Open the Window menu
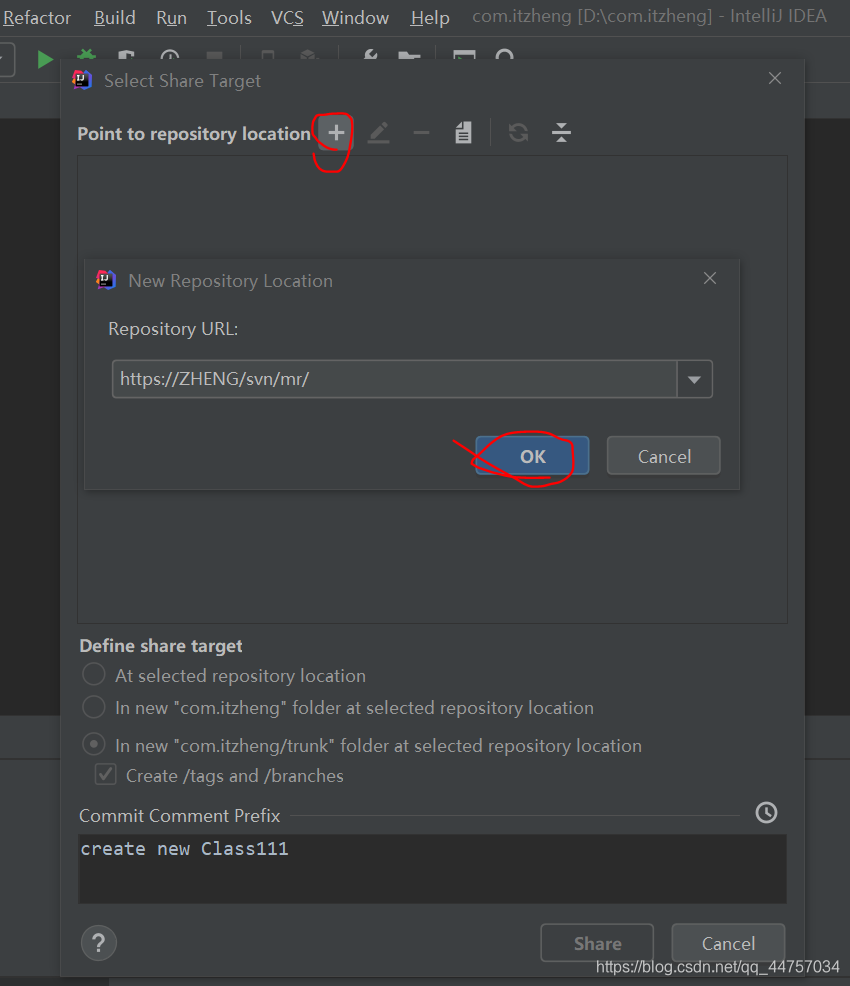This screenshot has height=986, width=850. 355,18
